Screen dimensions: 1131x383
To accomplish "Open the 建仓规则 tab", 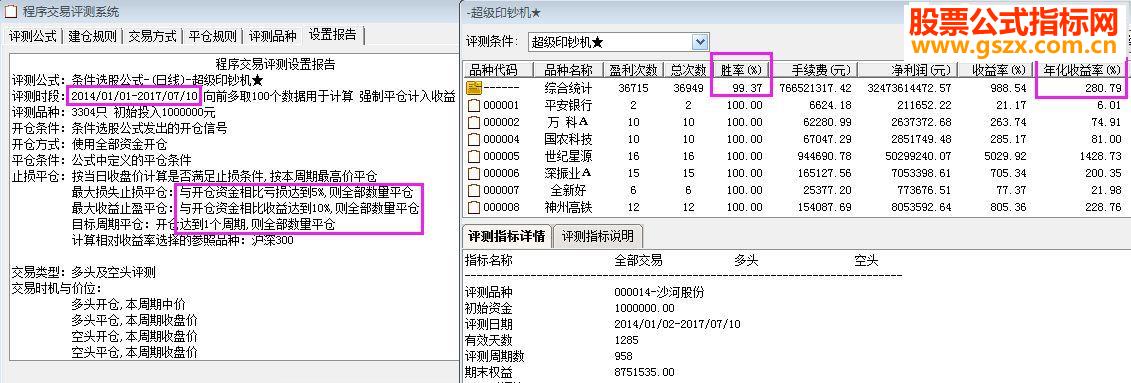I will click(x=92, y=36).
